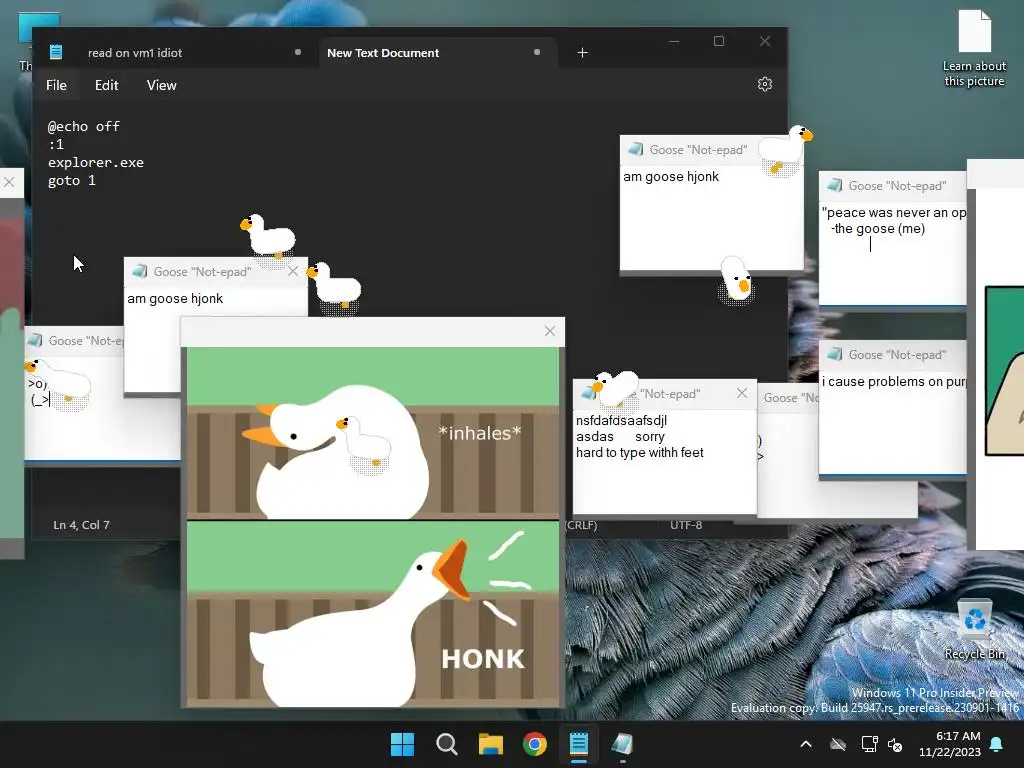1024x768 pixels.
Task: Click title icon of 'peace was never' Not-epad
Action: pyautogui.click(x=835, y=185)
